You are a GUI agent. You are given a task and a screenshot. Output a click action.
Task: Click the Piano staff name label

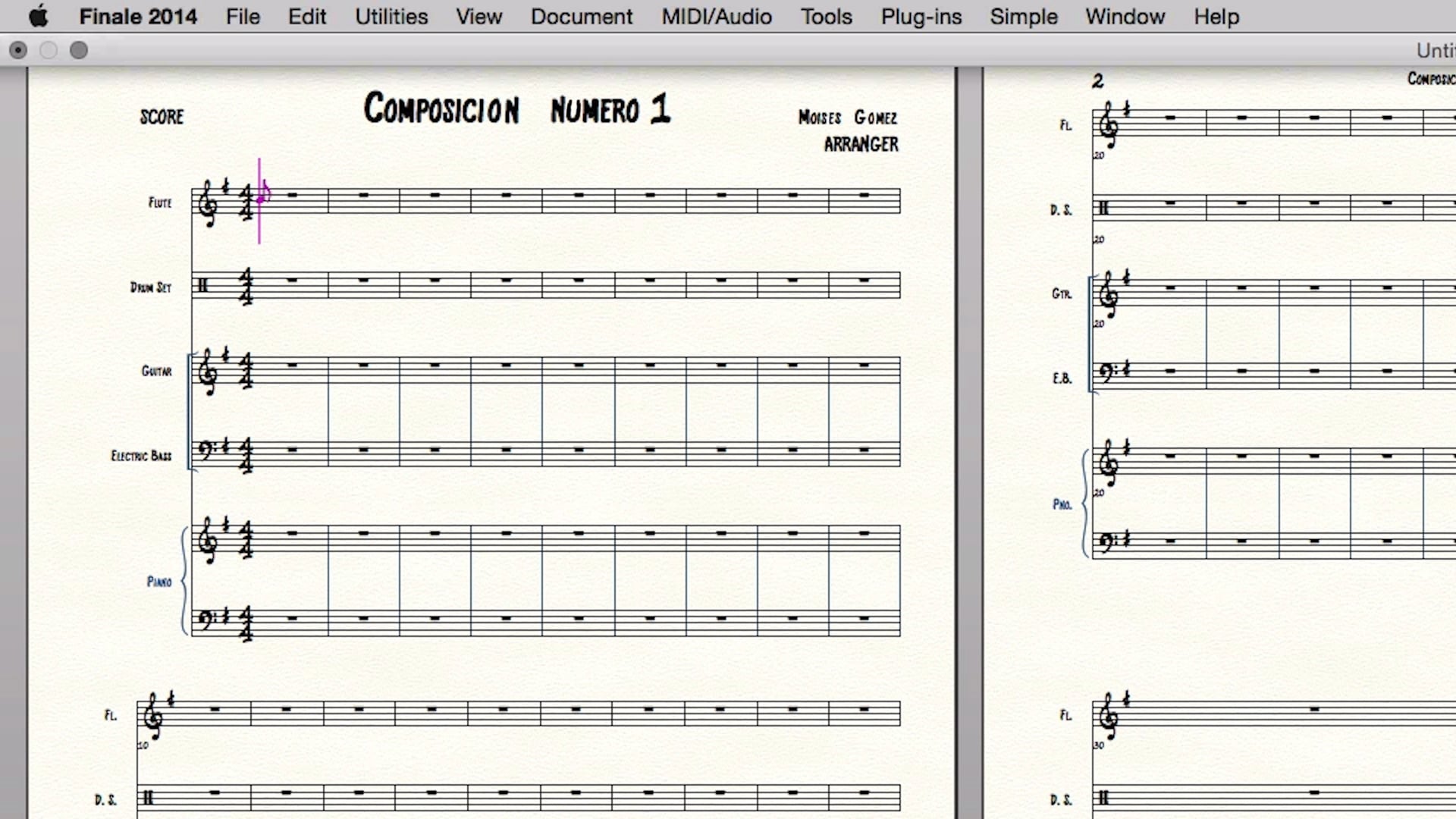[159, 582]
